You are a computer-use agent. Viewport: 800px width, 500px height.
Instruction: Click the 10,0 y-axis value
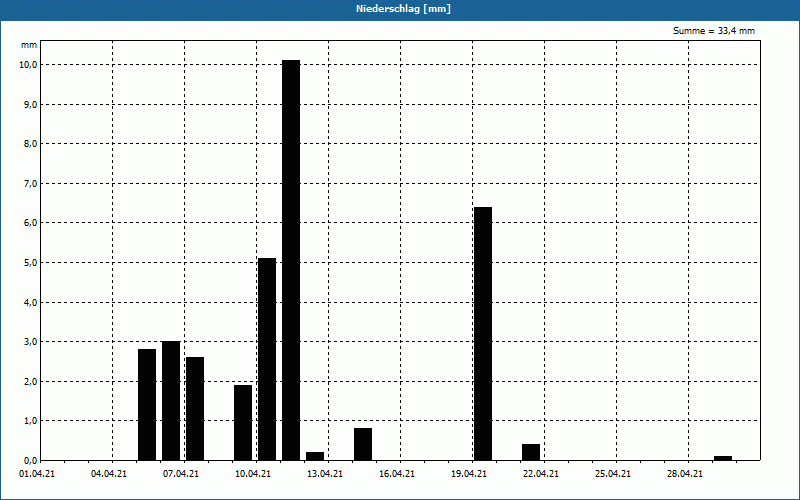29,65
